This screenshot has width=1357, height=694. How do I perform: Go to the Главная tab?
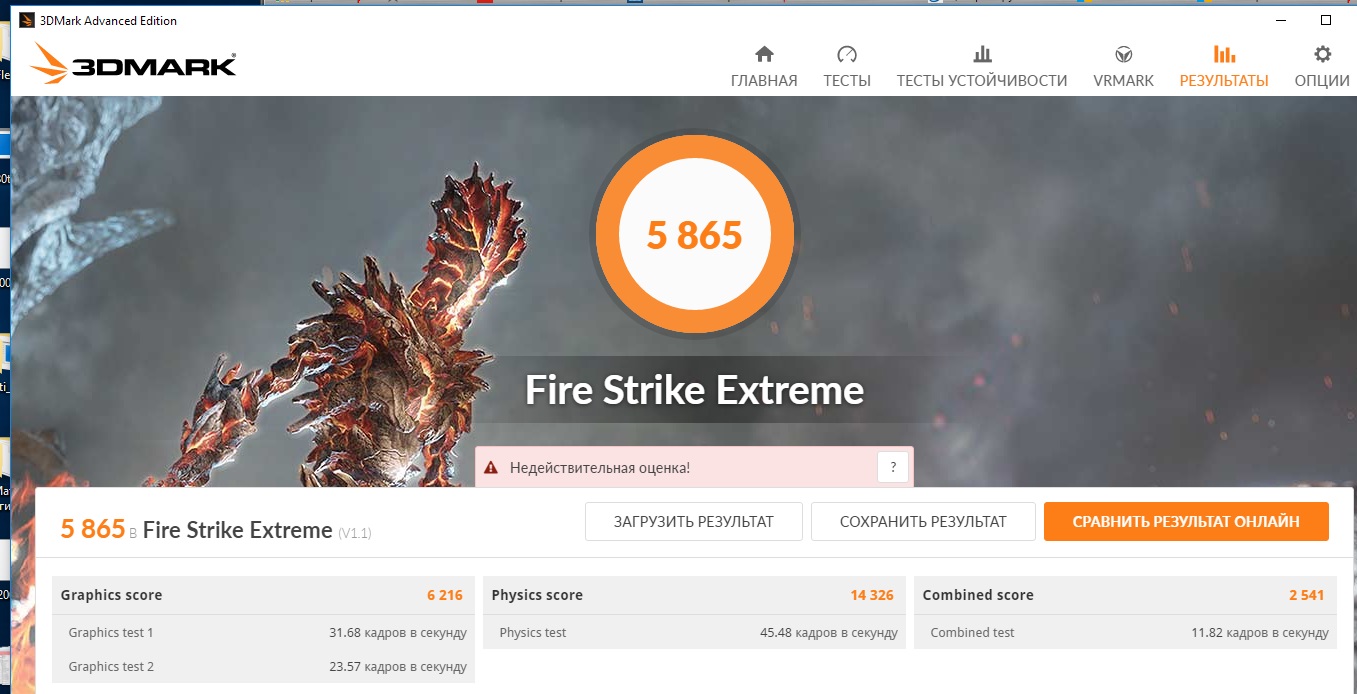click(764, 81)
